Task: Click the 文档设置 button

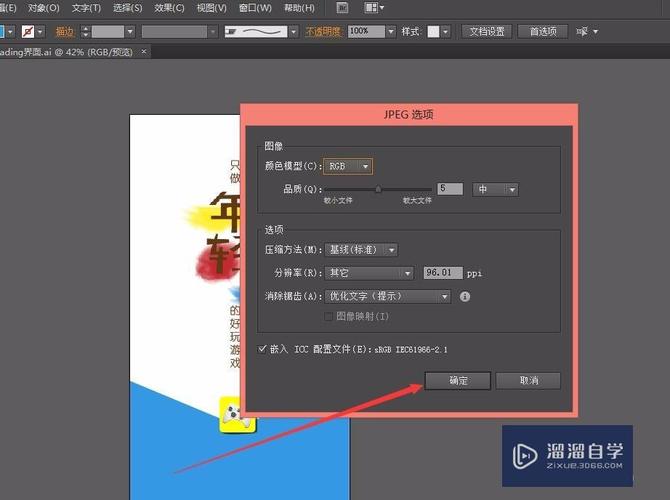Action: pos(487,31)
